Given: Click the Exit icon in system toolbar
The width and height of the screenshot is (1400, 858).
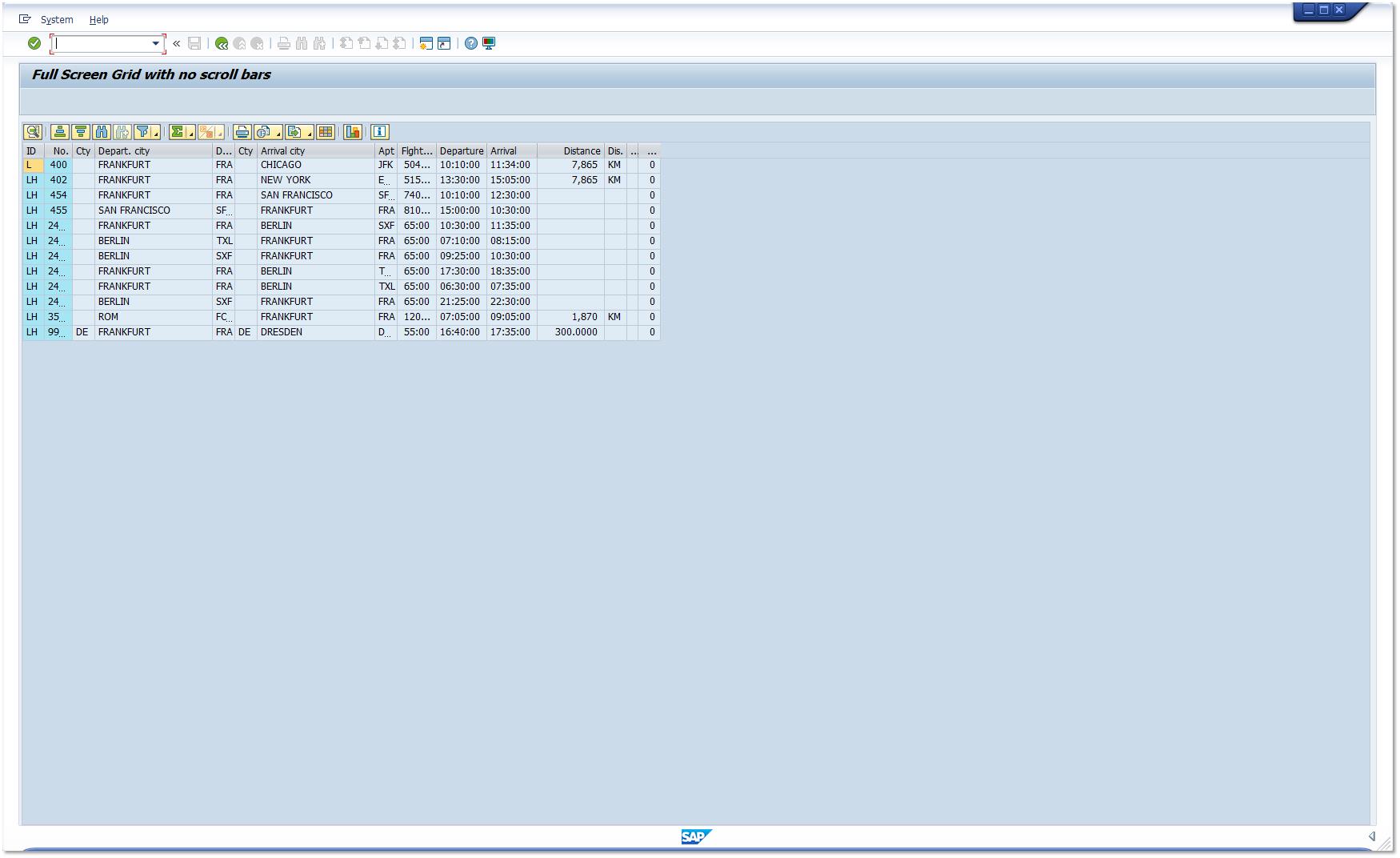Looking at the screenshot, I should [x=239, y=43].
